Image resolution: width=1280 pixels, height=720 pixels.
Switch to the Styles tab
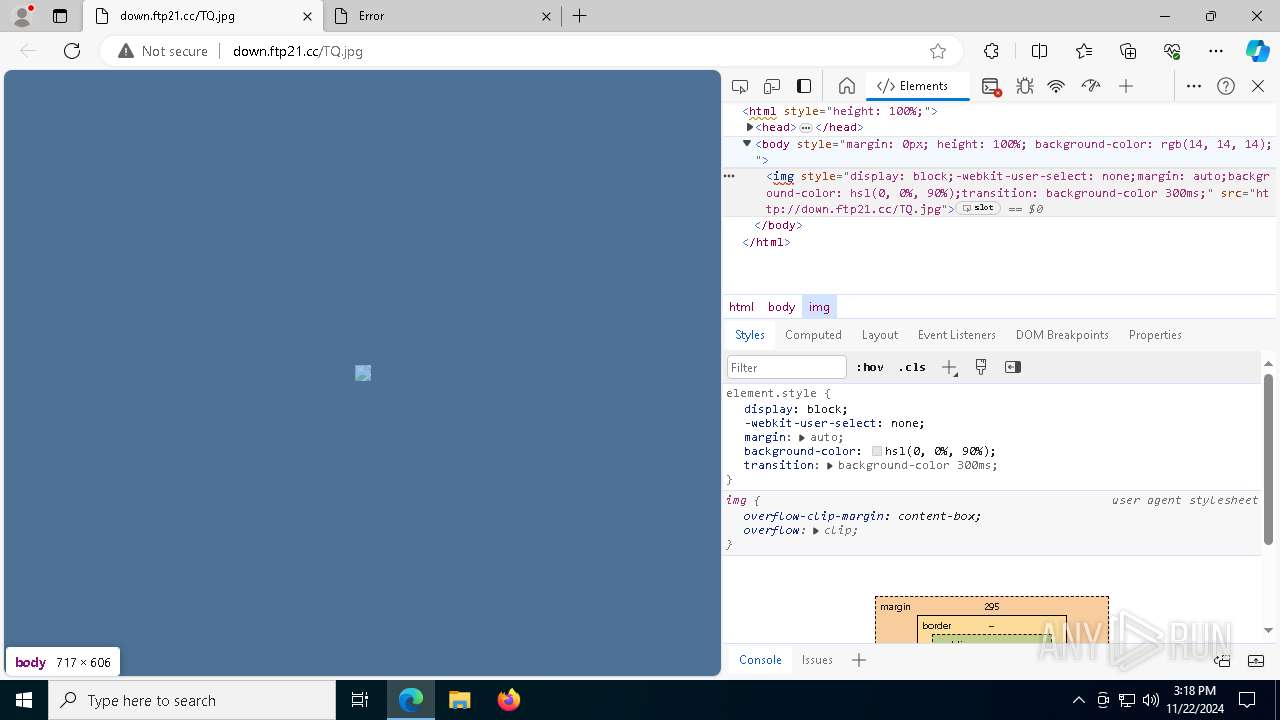[x=750, y=335]
